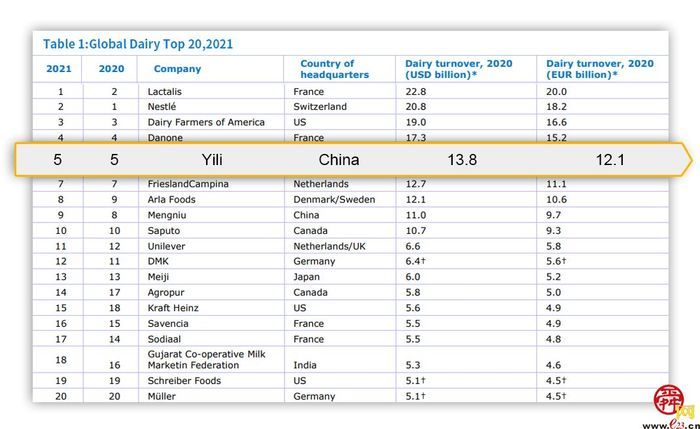Click the USD value "10.7" for Saputo
The image size is (700, 429).
pyautogui.click(x=416, y=231)
